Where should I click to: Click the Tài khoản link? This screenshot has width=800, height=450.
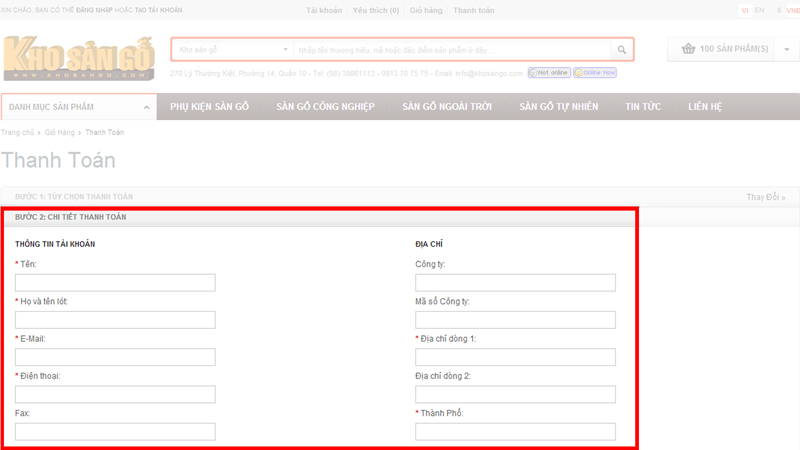323,10
